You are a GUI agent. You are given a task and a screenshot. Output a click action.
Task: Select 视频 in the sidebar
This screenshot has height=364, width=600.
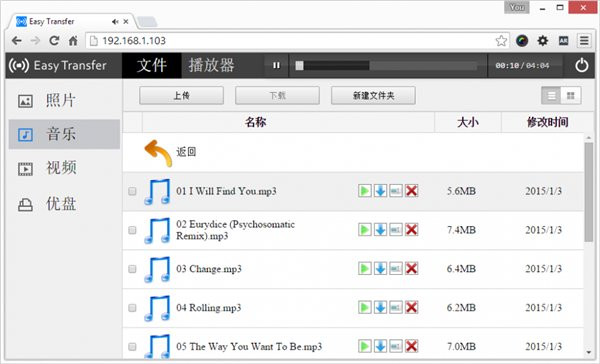pyautogui.click(x=64, y=168)
